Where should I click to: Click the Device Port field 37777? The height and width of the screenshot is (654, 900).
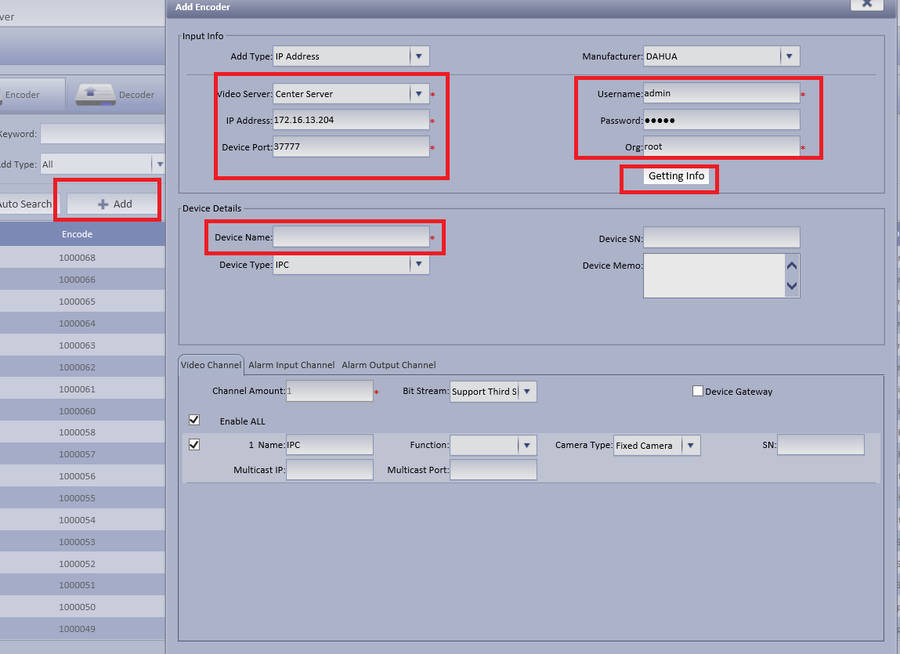tap(351, 146)
